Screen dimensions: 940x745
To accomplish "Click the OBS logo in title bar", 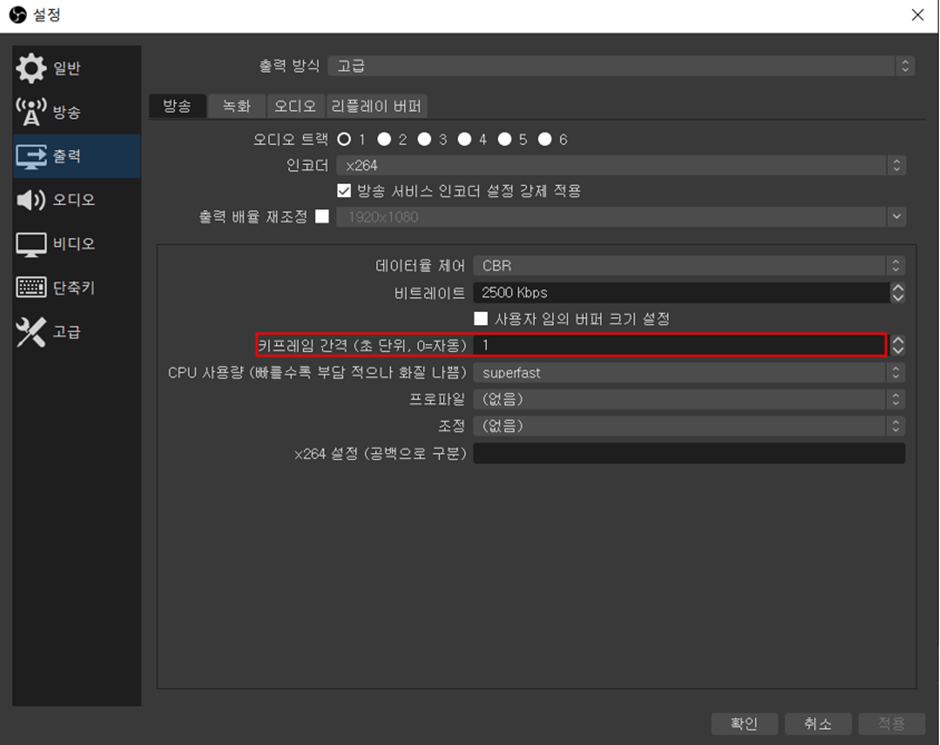I will 18,14.
